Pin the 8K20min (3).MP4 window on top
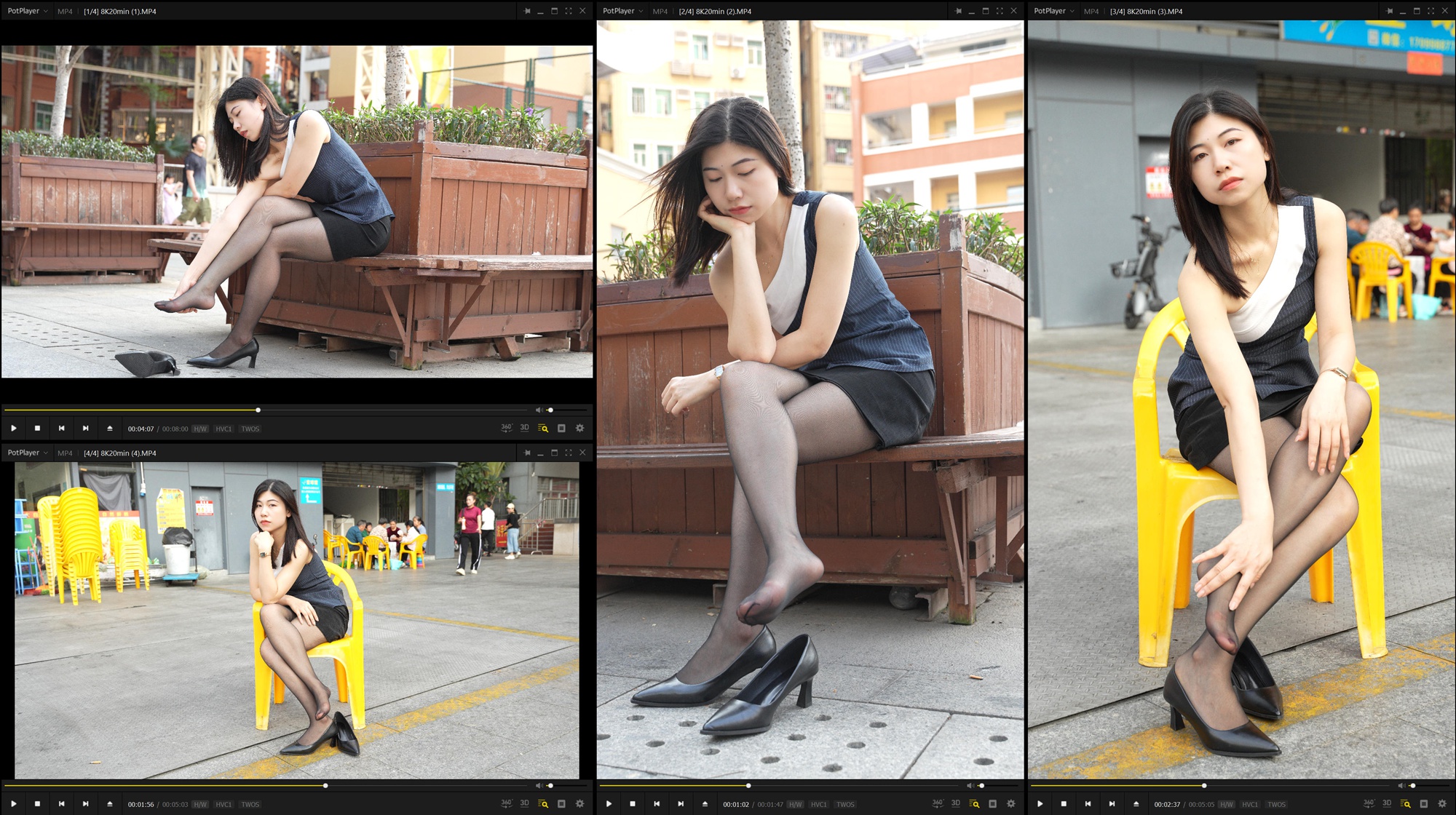The height and width of the screenshot is (815, 1456). tap(1389, 11)
